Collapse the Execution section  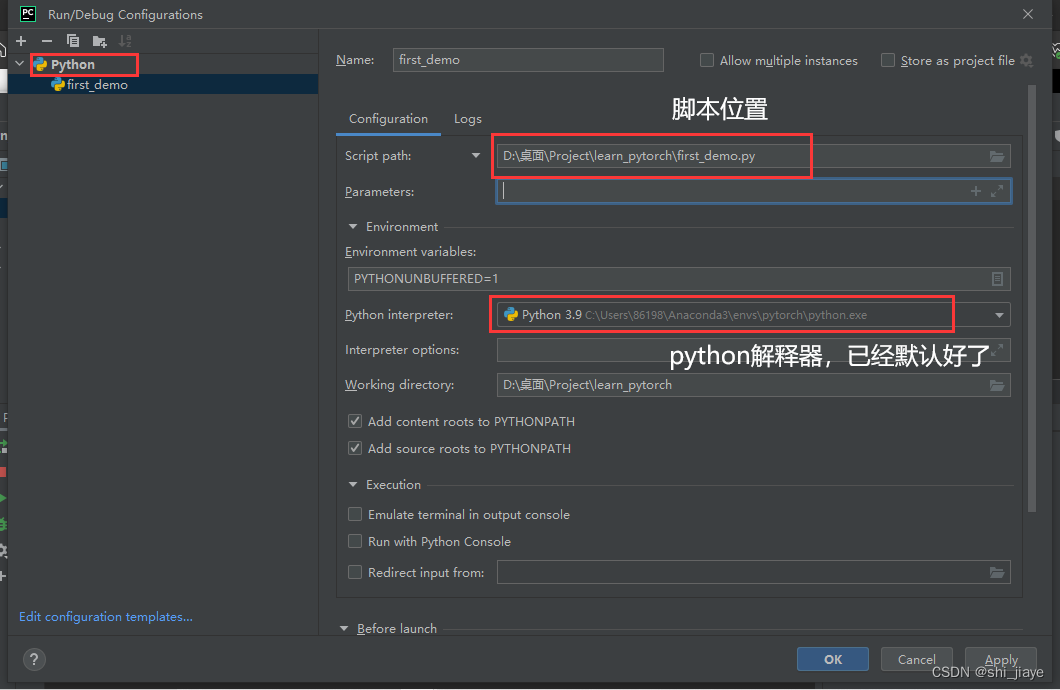point(353,485)
